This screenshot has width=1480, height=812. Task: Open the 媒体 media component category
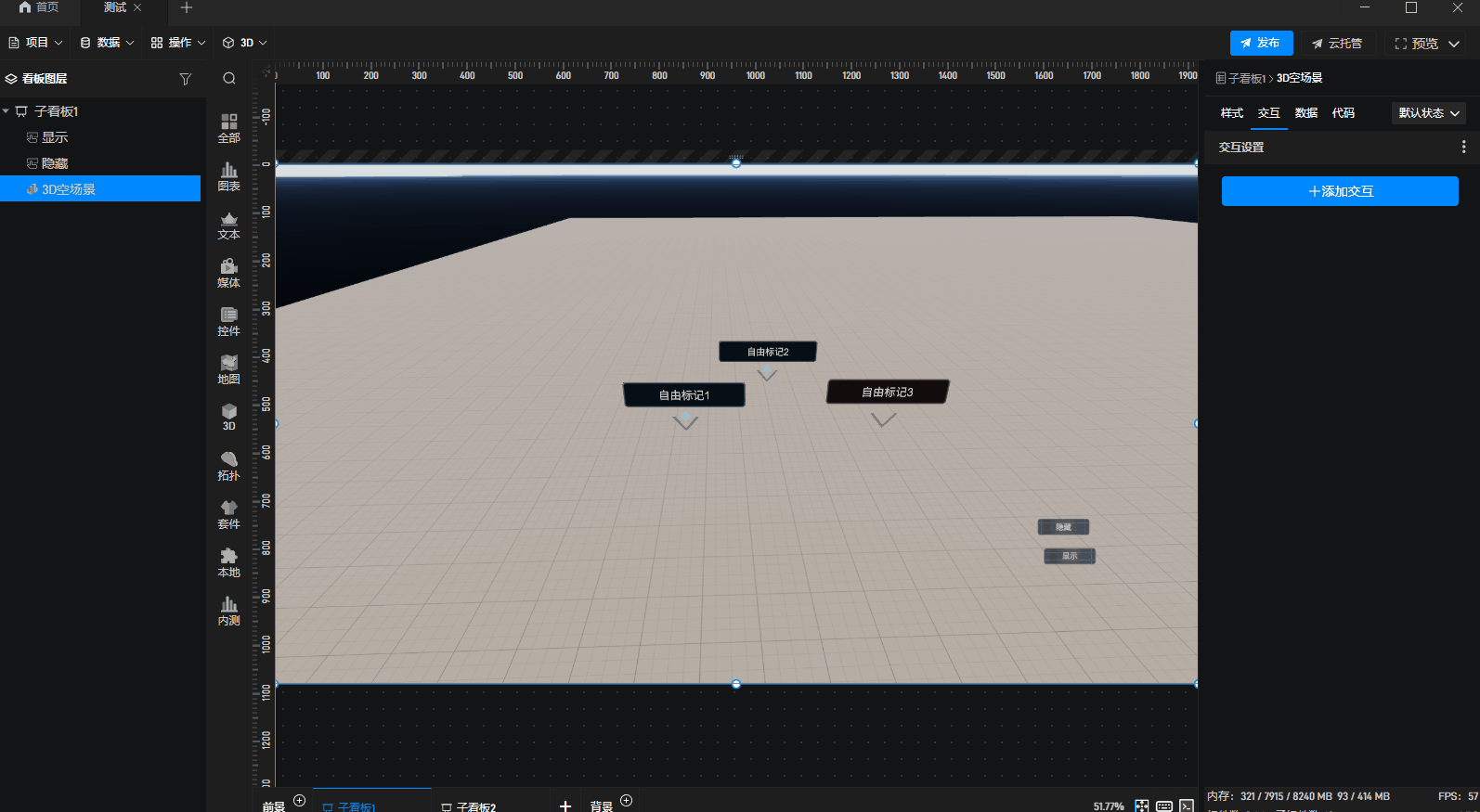pyautogui.click(x=228, y=273)
